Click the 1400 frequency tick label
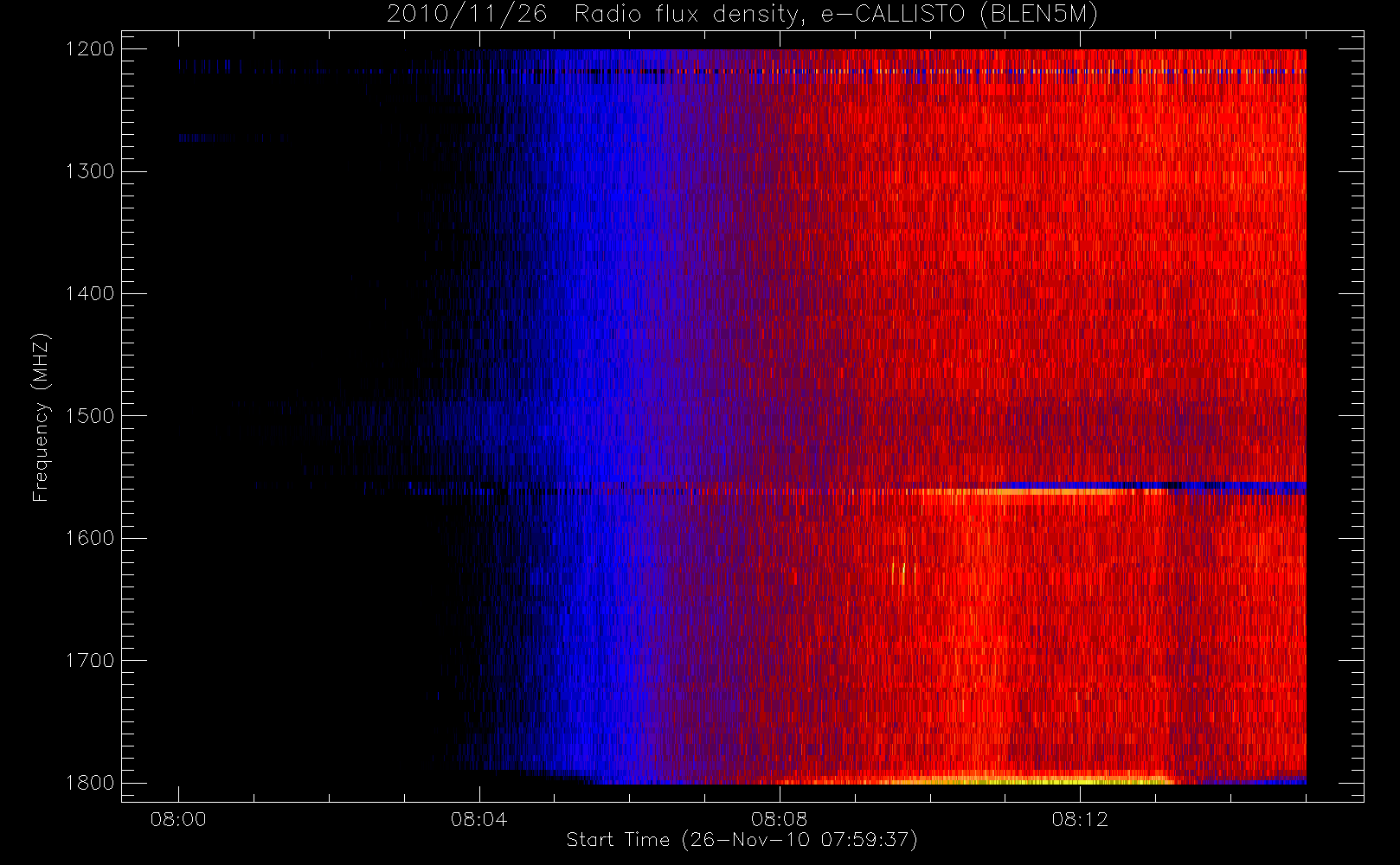This screenshot has height=865, width=1400. pos(90,294)
